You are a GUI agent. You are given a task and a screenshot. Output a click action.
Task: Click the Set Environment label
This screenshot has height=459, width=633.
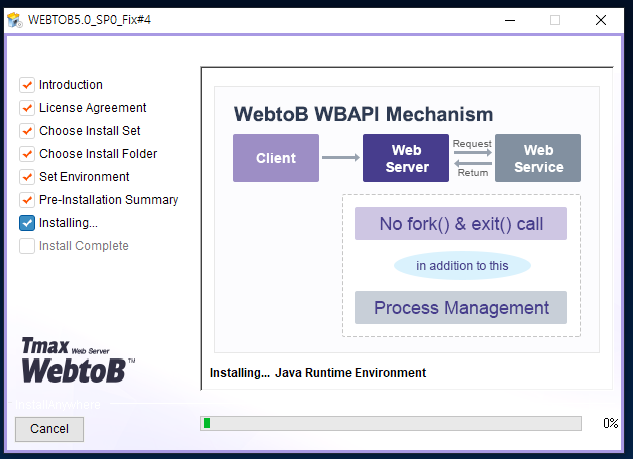tap(84, 177)
